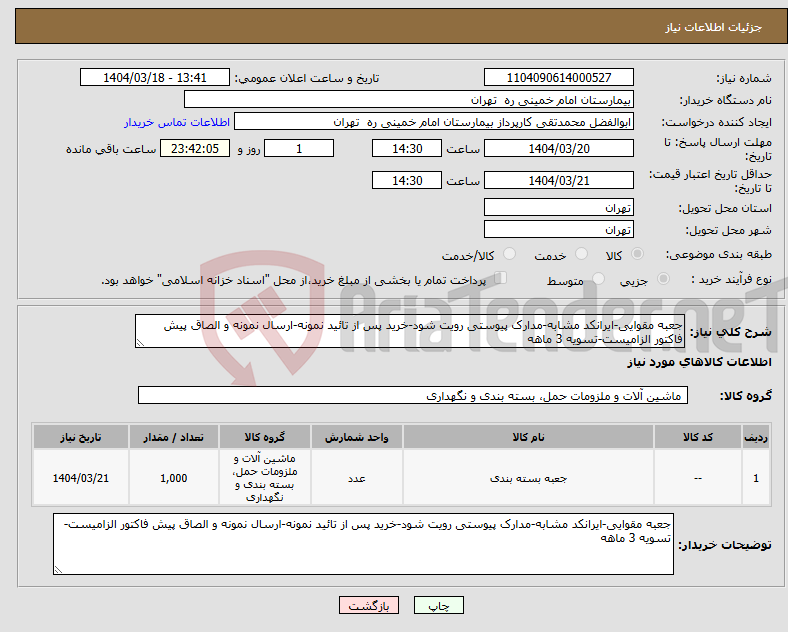The height and width of the screenshot is (632, 788).
Task: Click the remaining time field 23:42:05
Action: [x=195, y=148]
